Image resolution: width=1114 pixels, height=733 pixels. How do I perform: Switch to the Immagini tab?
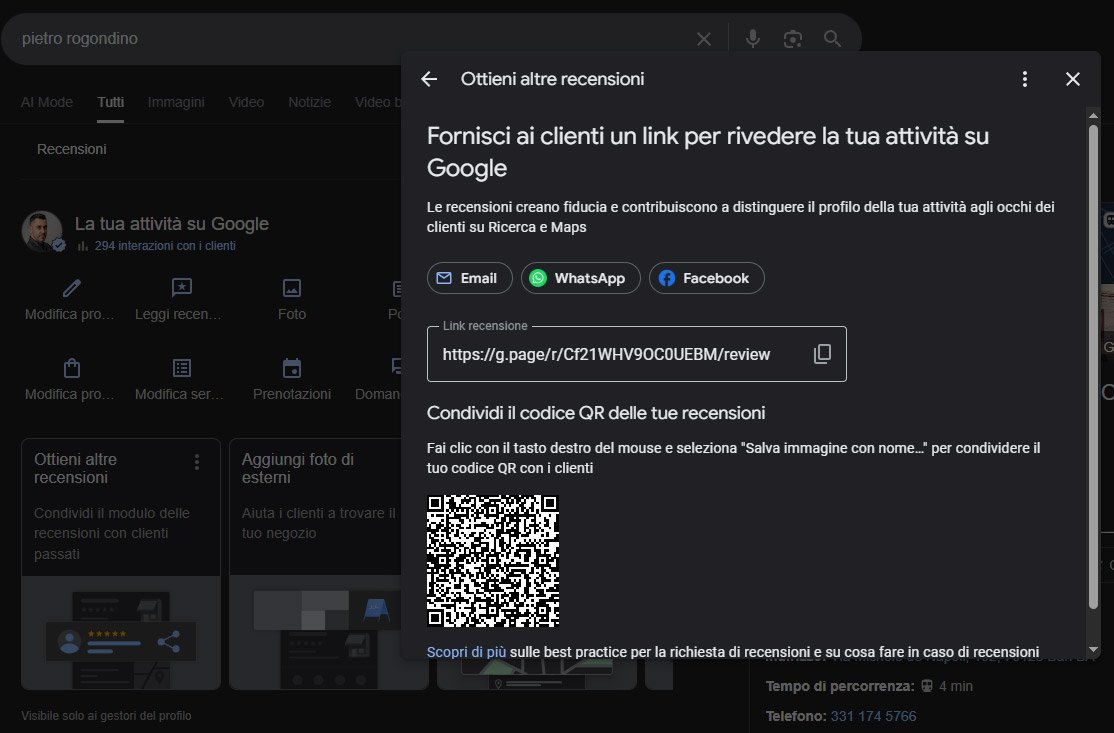(x=176, y=102)
